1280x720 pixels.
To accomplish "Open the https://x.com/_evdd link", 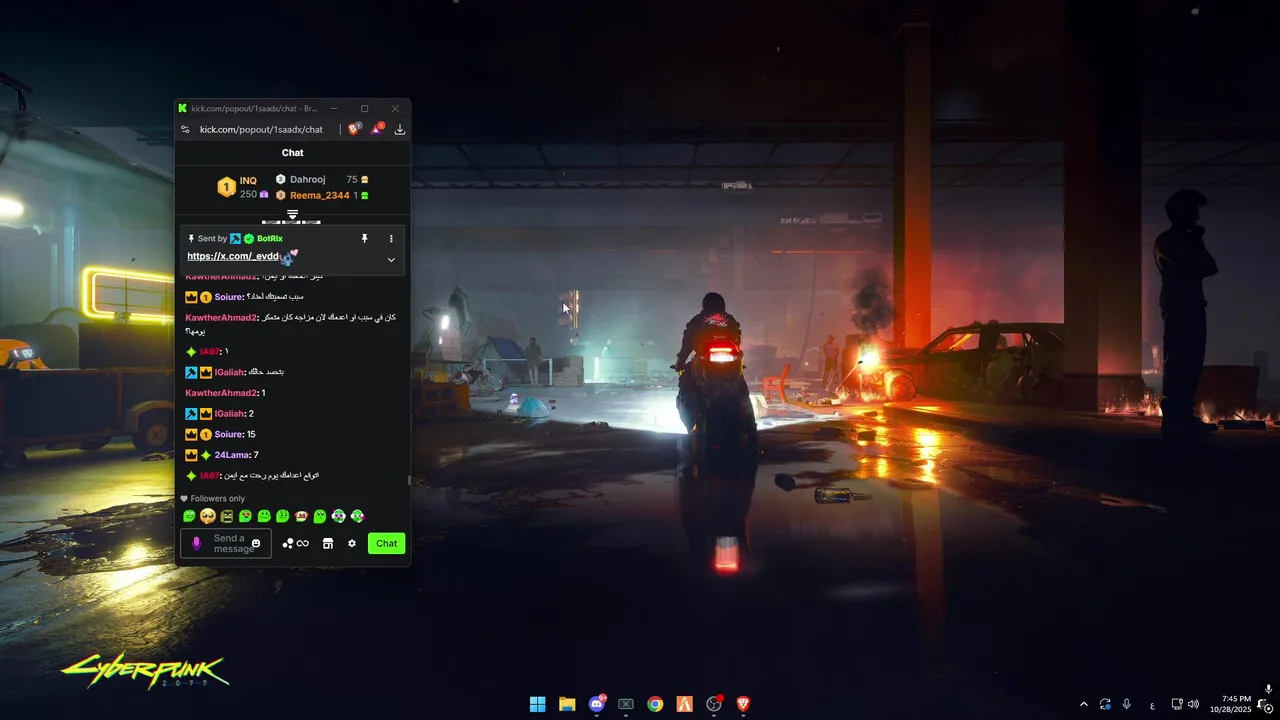I will point(232,256).
